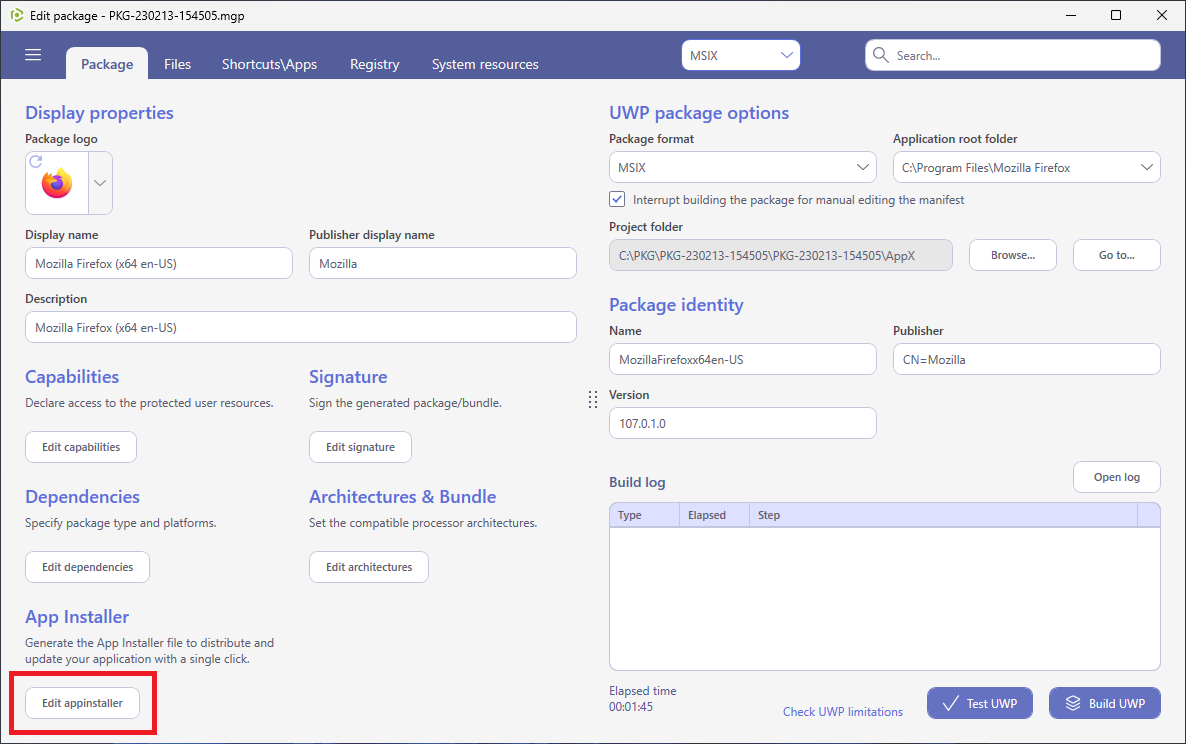This screenshot has height=744, width=1186.
Task: Click the Elapsed column header
Action: [x=714, y=515]
